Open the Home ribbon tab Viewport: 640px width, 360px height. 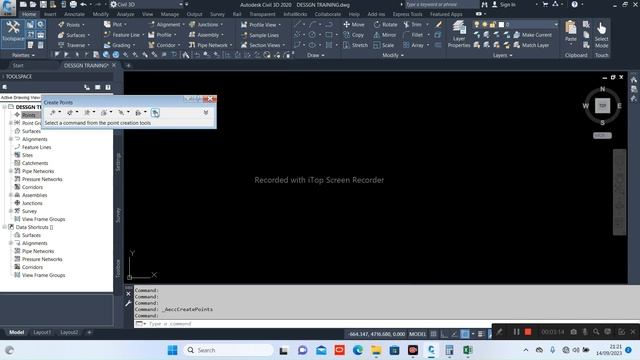(x=29, y=14)
